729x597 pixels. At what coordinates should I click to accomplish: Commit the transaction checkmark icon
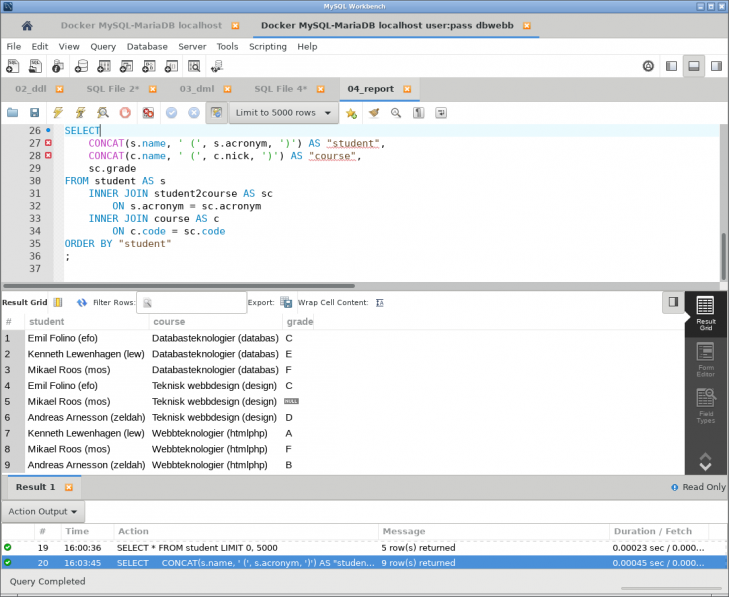coord(172,113)
